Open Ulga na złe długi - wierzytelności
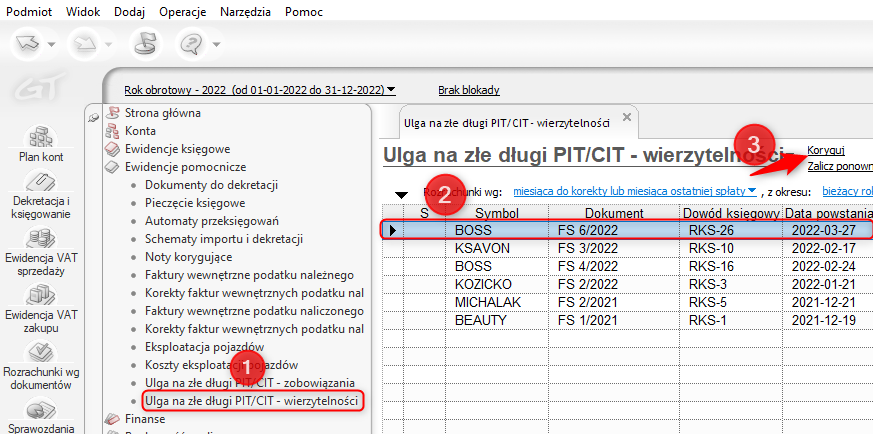 pos(253,401)
